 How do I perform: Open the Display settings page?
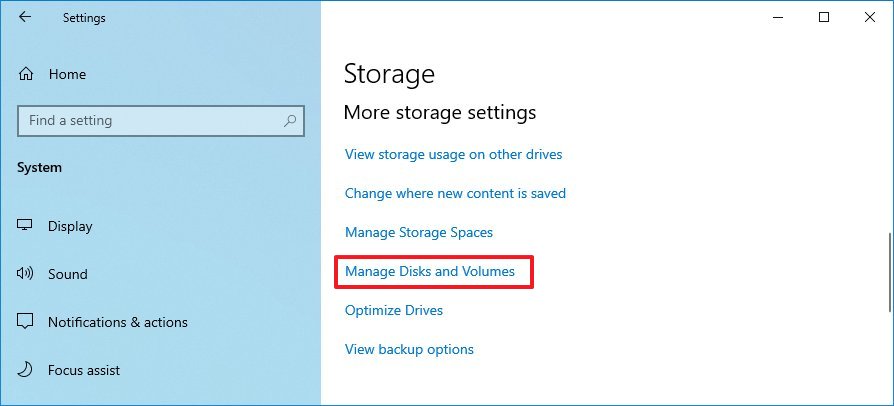pyautogui.click(x=70, y=226)
